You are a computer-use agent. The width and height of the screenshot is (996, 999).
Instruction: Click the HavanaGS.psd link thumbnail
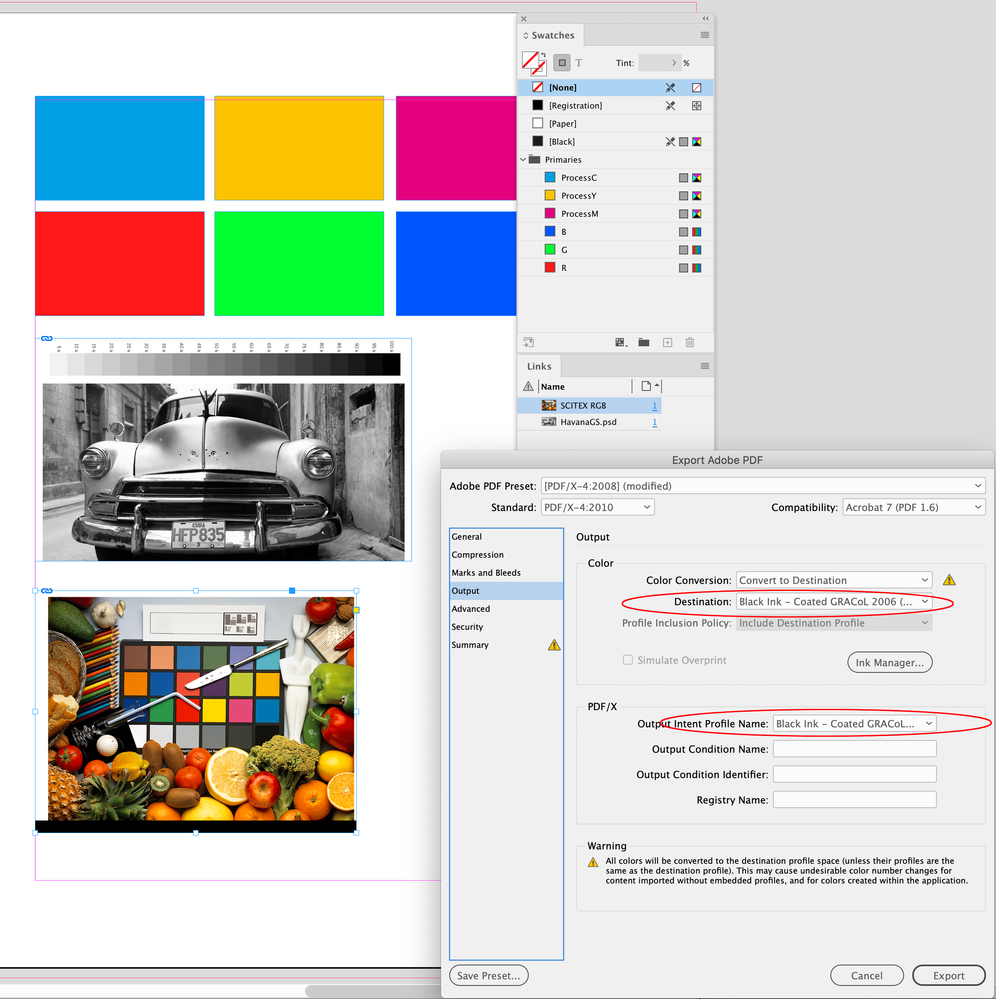[x=548, y=422]
